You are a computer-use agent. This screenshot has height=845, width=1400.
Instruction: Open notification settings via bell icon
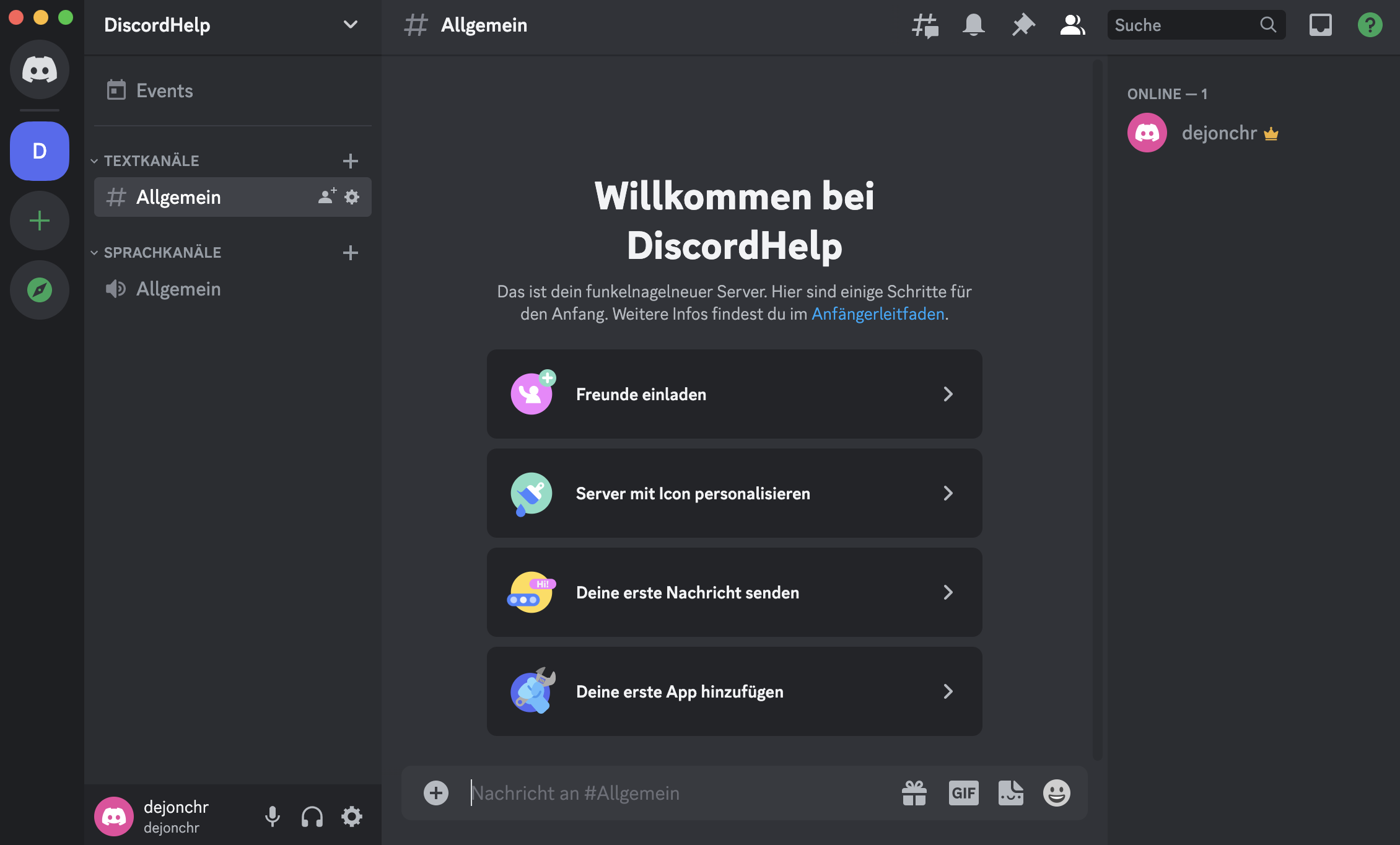[x=973, y=25]
